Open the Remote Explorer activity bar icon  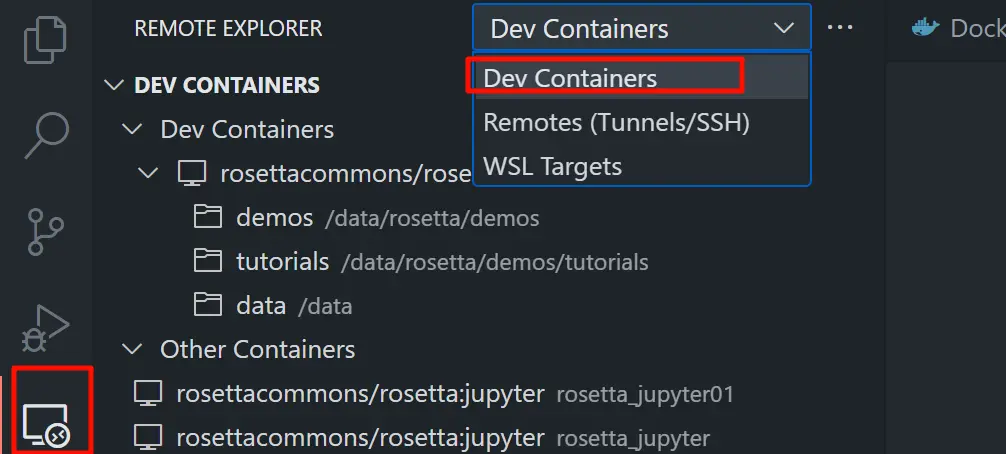(x=46, y=426)
